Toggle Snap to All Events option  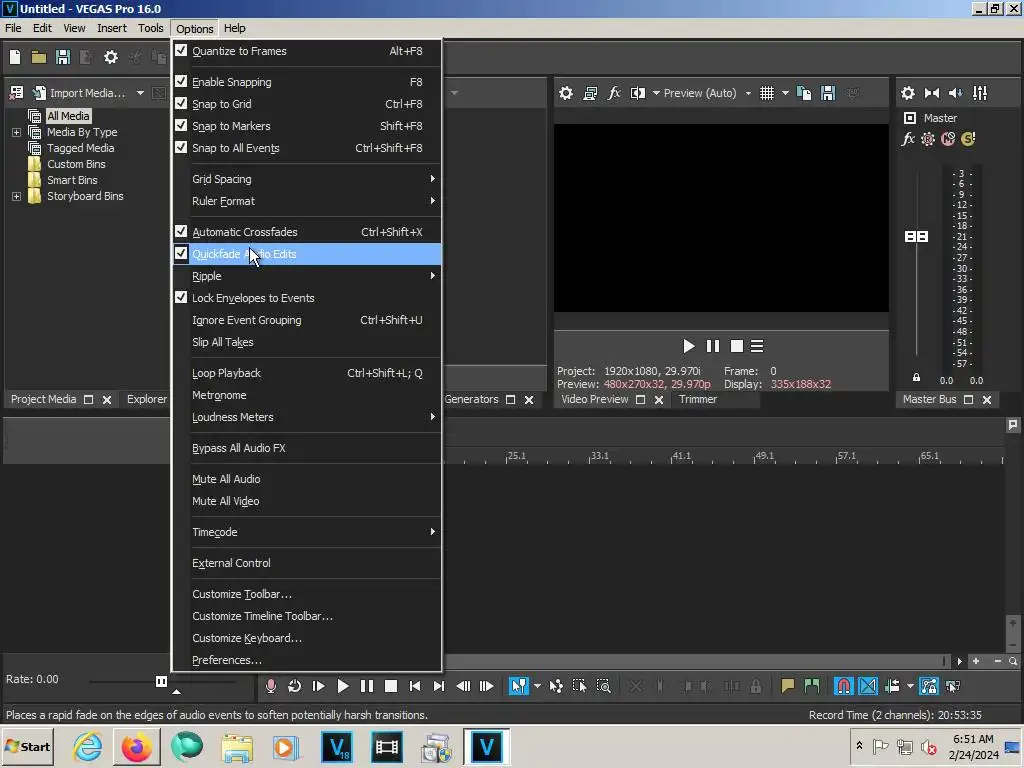coord(306,148)
